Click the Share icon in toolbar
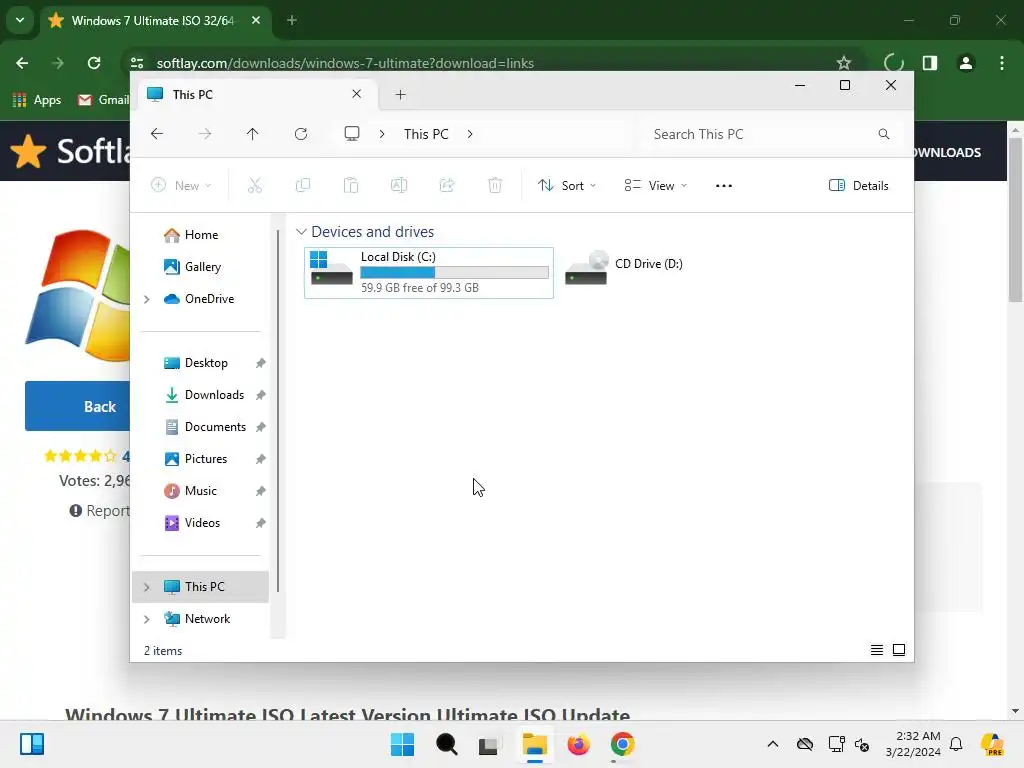The height and width of the screenshot is (768, 1024). 447,185
